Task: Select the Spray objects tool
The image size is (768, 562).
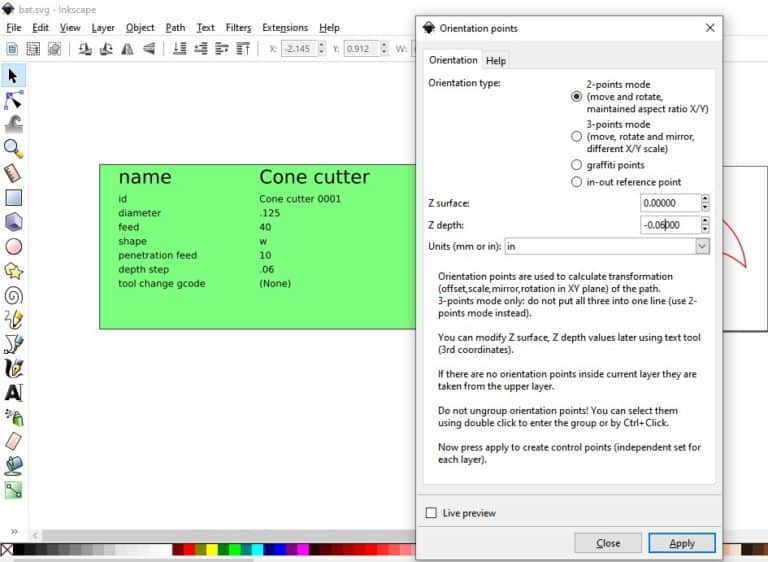Action: point(13,417)
